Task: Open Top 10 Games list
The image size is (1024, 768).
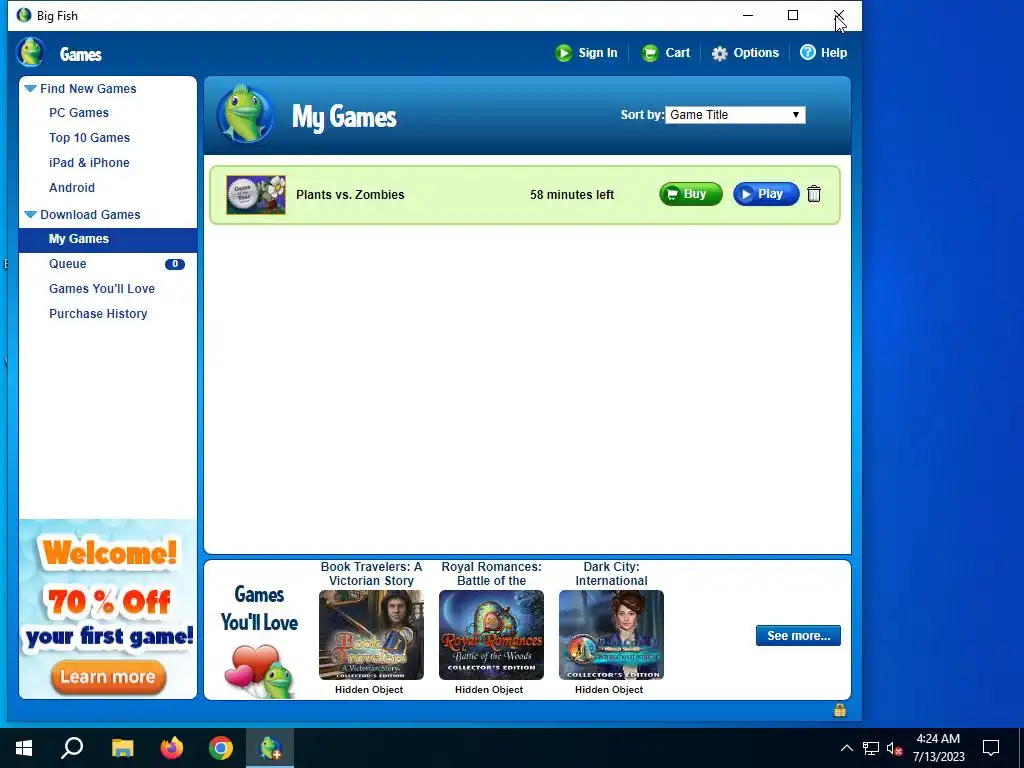Action: (89, 138)
